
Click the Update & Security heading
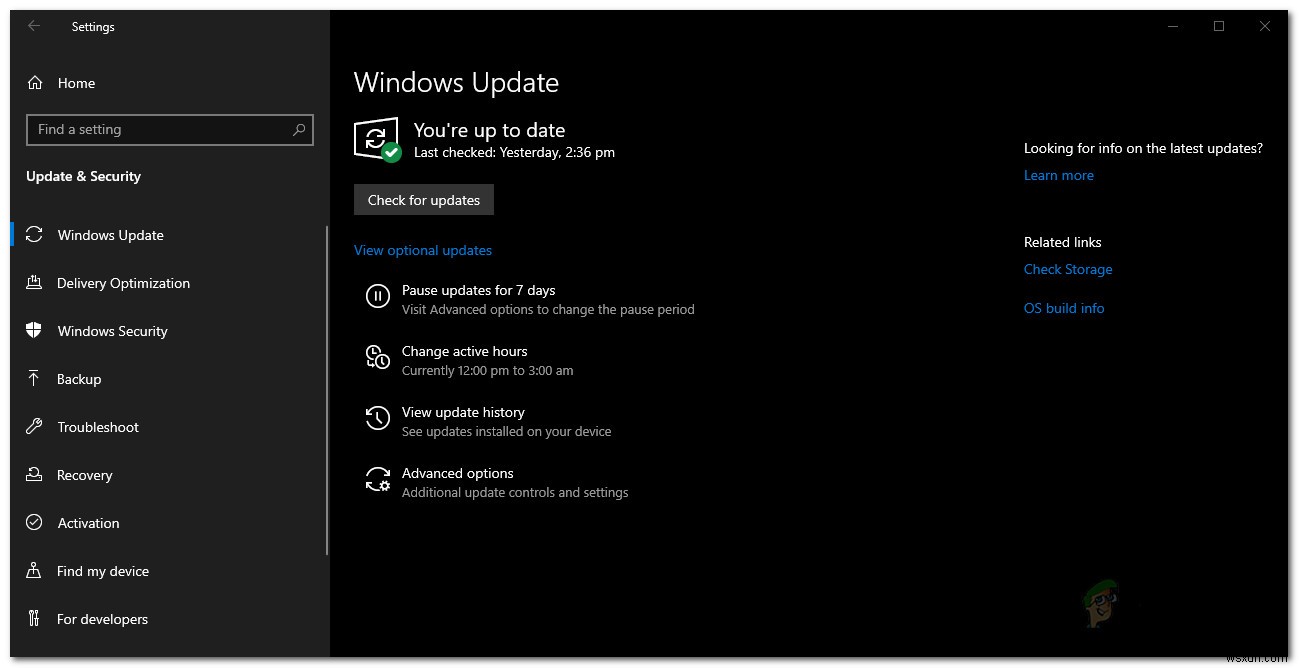tap(83, 176)
